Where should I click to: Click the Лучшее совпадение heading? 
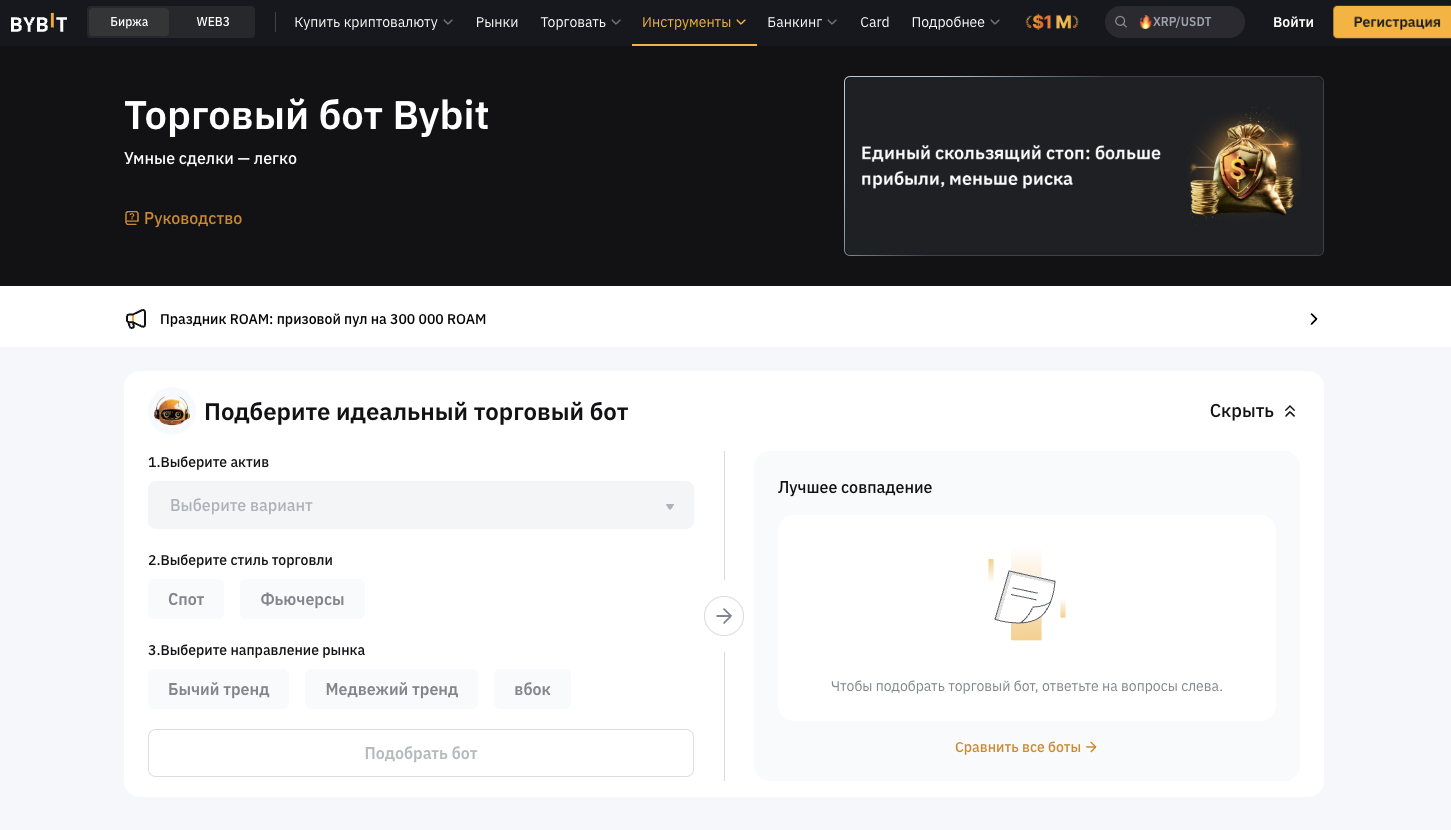(x=855, y=487)
